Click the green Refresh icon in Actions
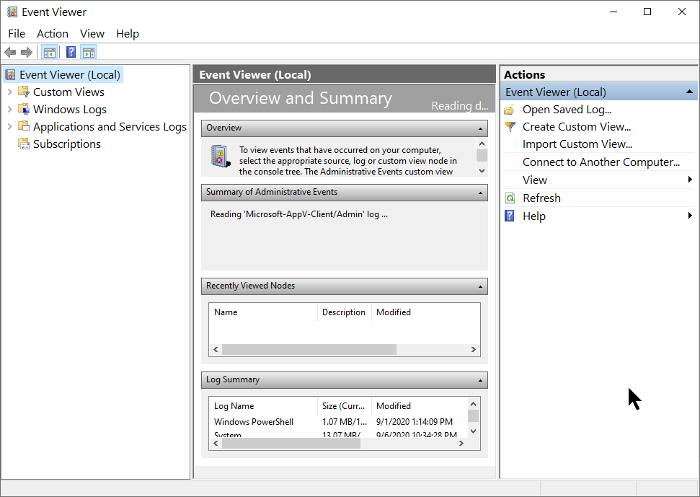 (510, 198)
